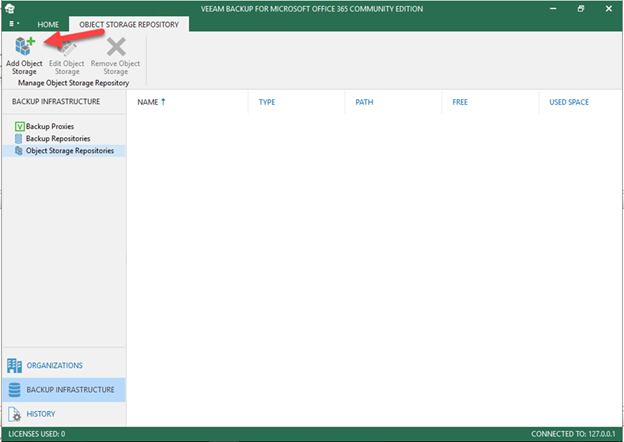Click the BACKUP INFRASTRUCTURE pane header

click(56, 101)
